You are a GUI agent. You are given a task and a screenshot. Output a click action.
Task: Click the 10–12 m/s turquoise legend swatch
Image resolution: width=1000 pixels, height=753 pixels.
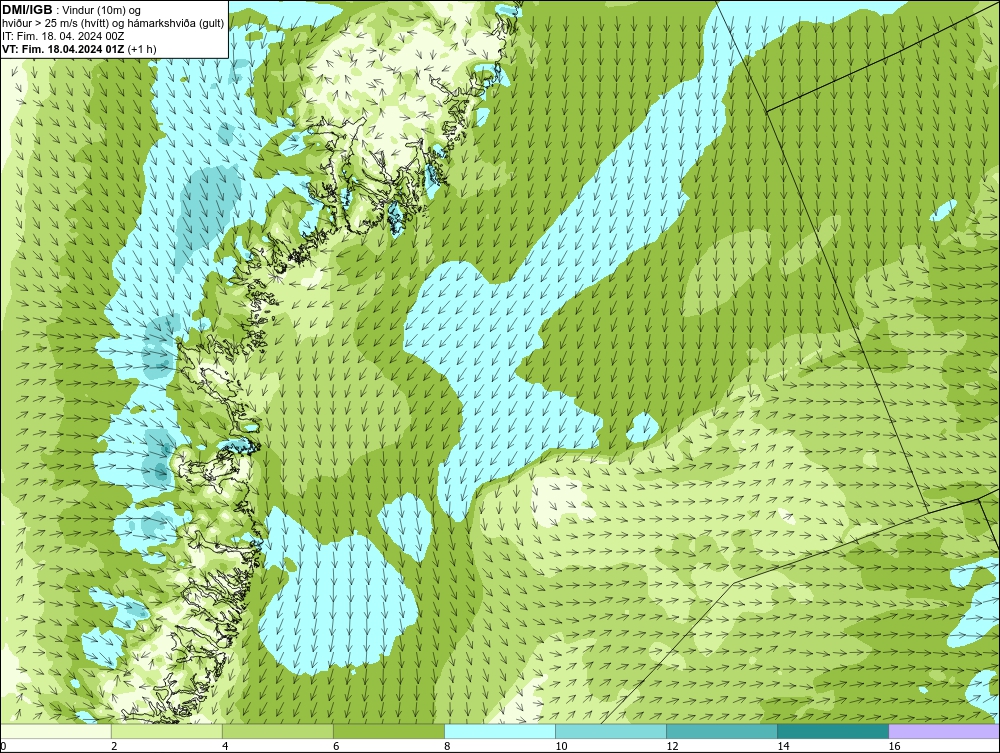(x=610, y=731)
